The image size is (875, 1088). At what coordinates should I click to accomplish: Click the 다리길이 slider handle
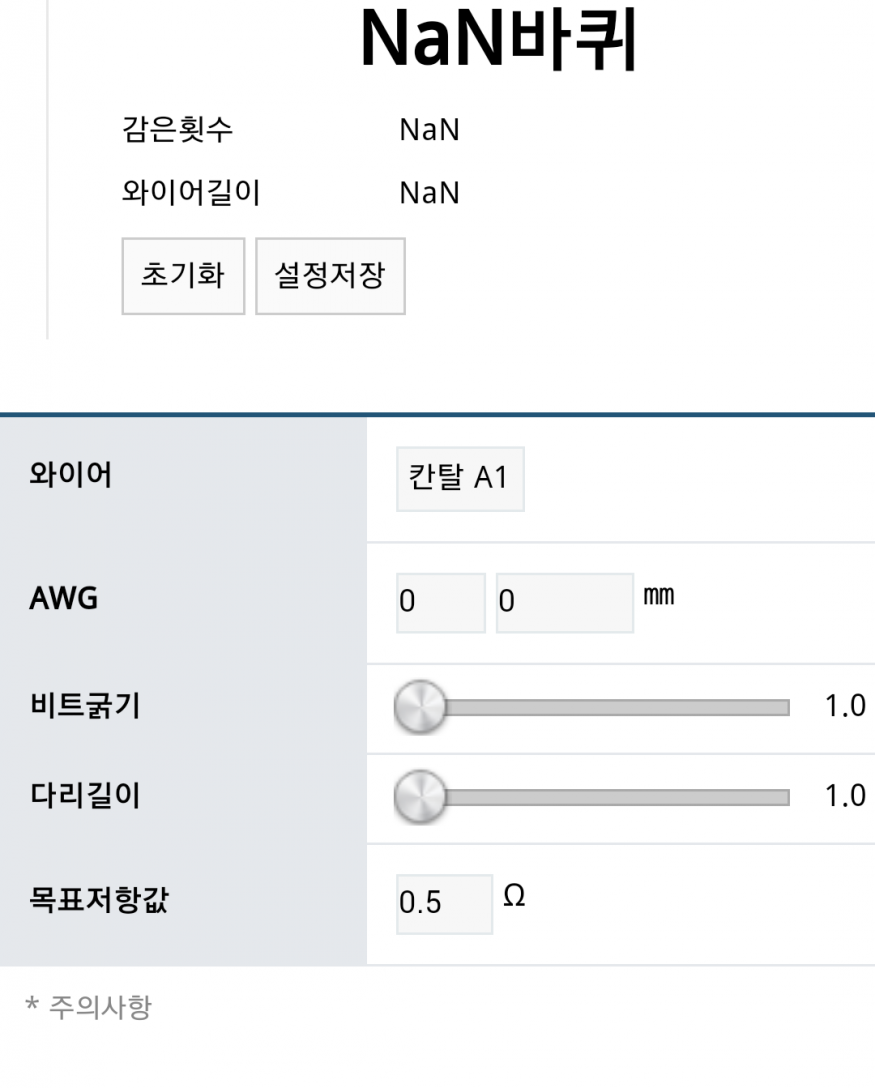[x=420, y=797]
